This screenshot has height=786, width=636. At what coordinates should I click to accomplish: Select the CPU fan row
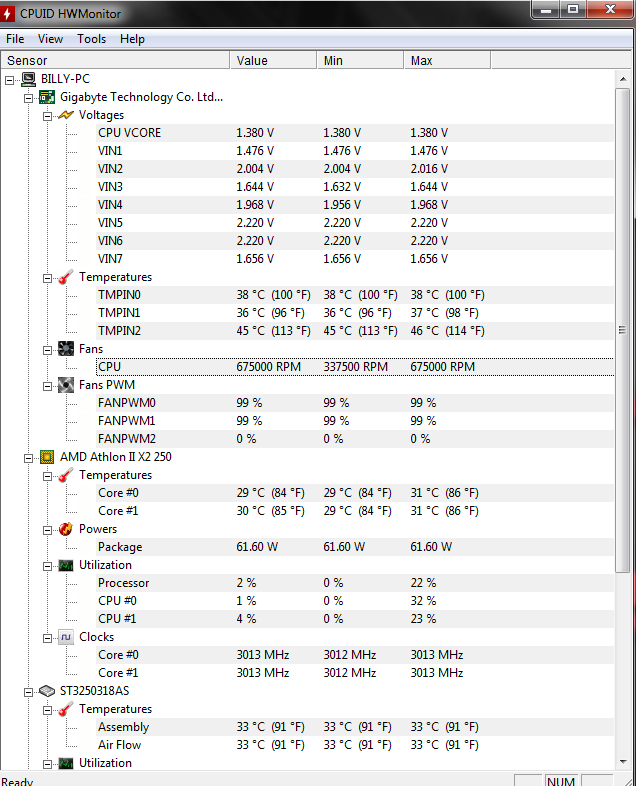pos(355,367)
